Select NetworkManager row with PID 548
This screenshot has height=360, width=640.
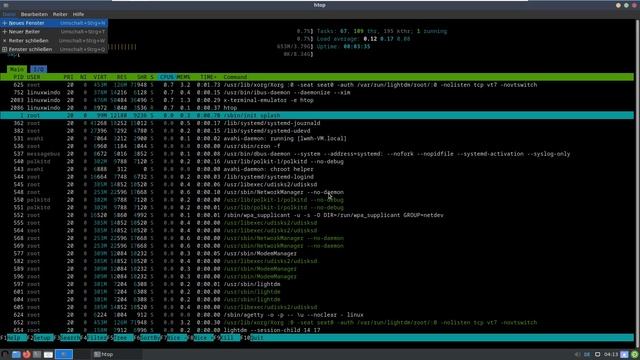pos(317,192)
